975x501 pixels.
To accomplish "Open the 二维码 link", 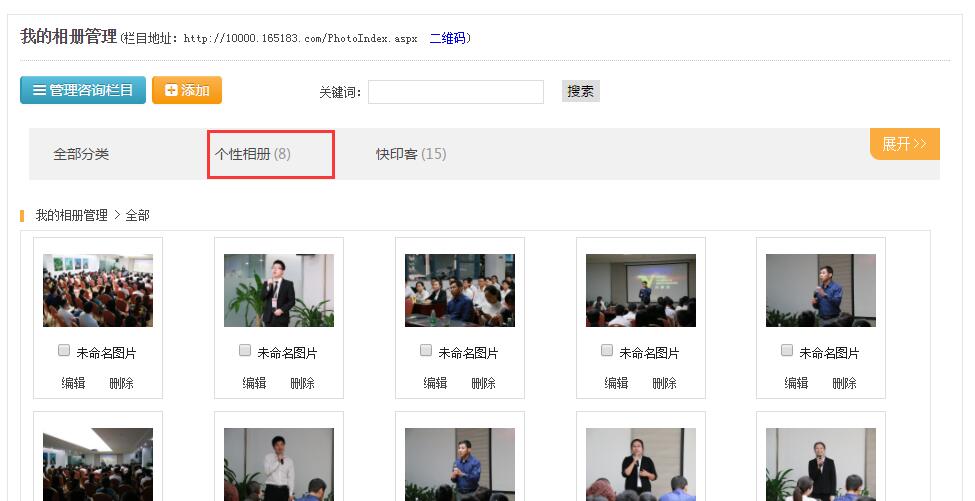I will point(447,38).
